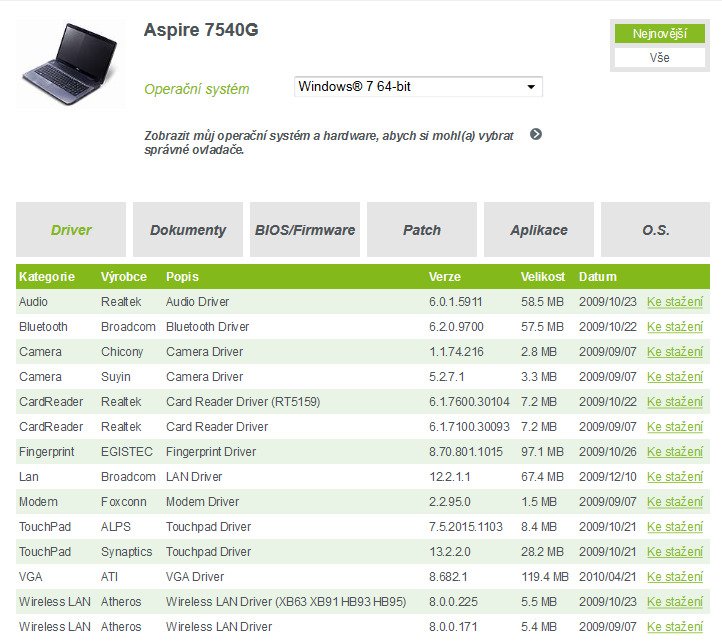Screen dimensions: 722x642
Task: Download the Suyin Camera Driver
Action: (675, 377)
